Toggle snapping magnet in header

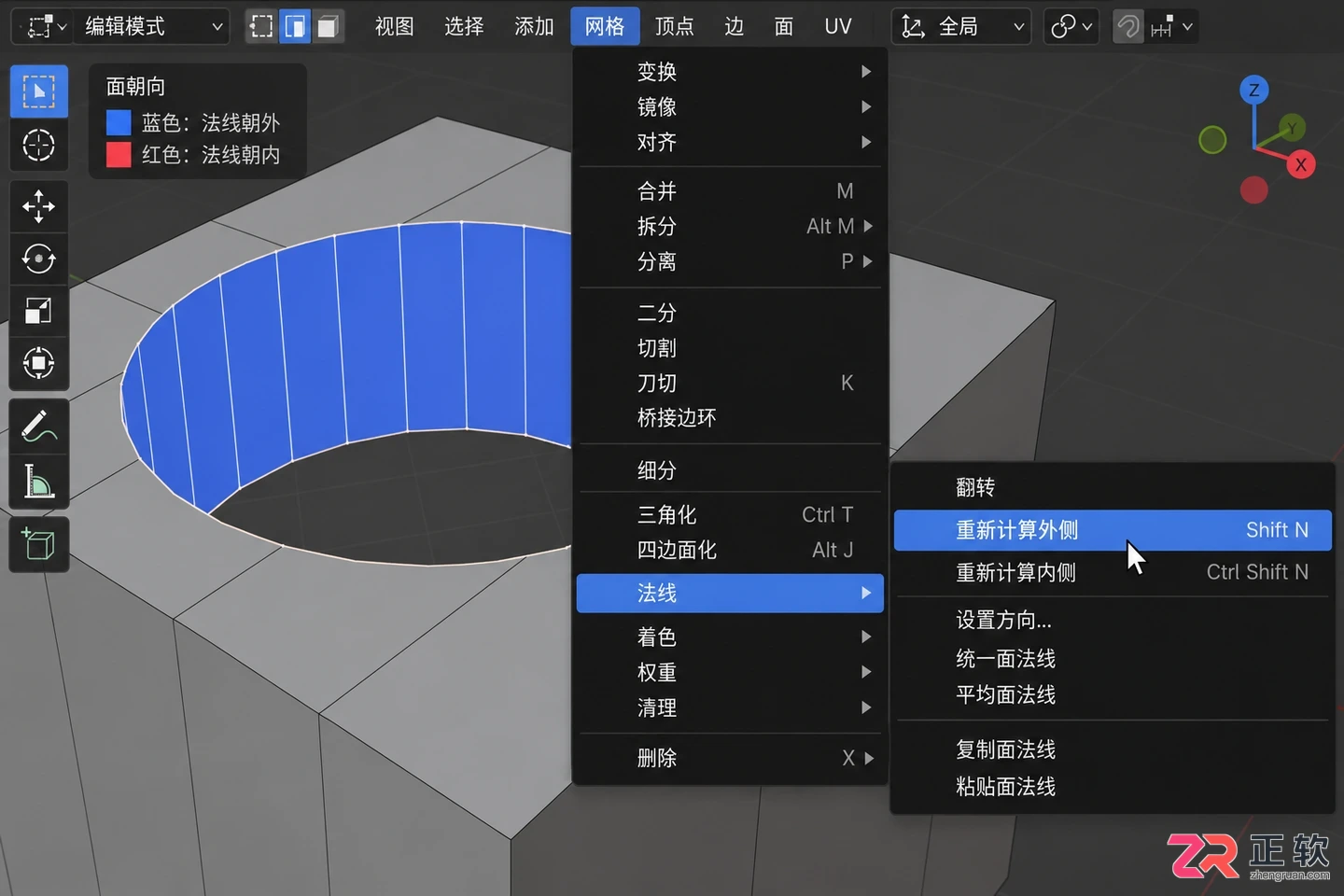point(1128,26)
